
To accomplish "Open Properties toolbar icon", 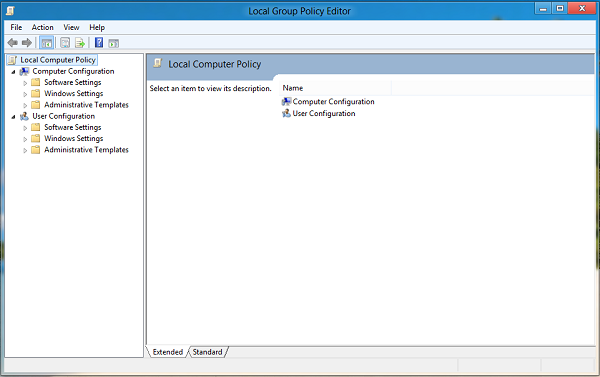I will (x=65, y=42).
